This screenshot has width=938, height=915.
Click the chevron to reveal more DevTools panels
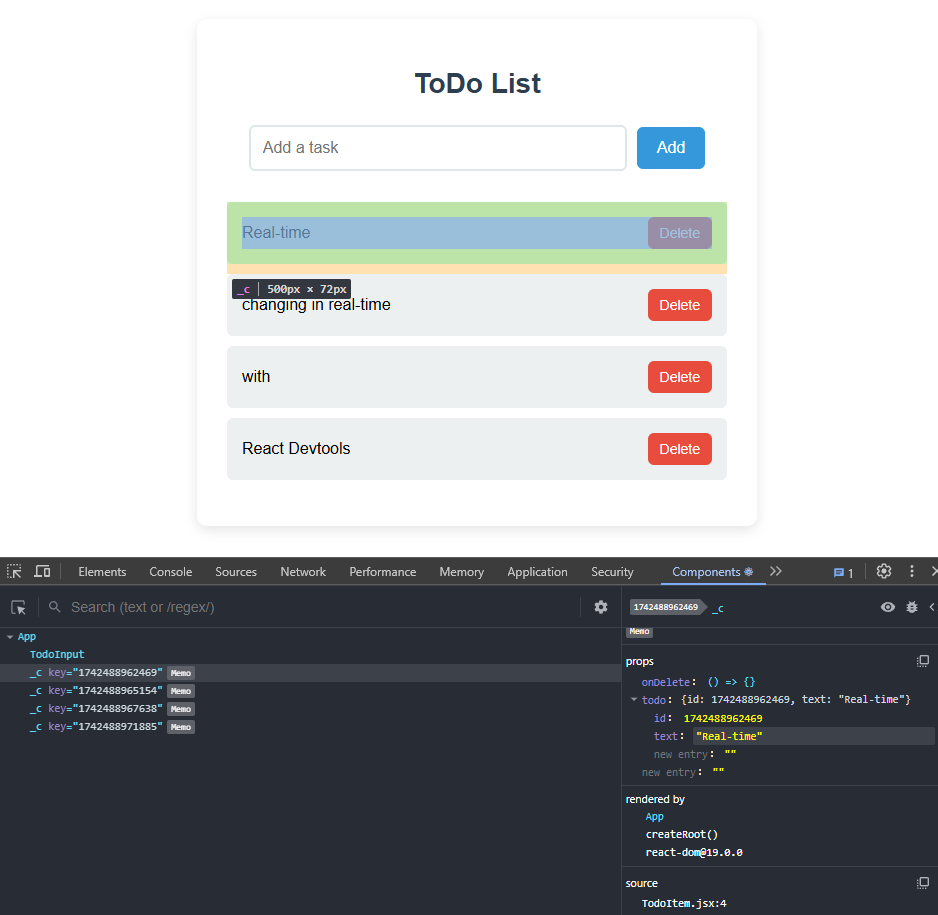[776, 571]
